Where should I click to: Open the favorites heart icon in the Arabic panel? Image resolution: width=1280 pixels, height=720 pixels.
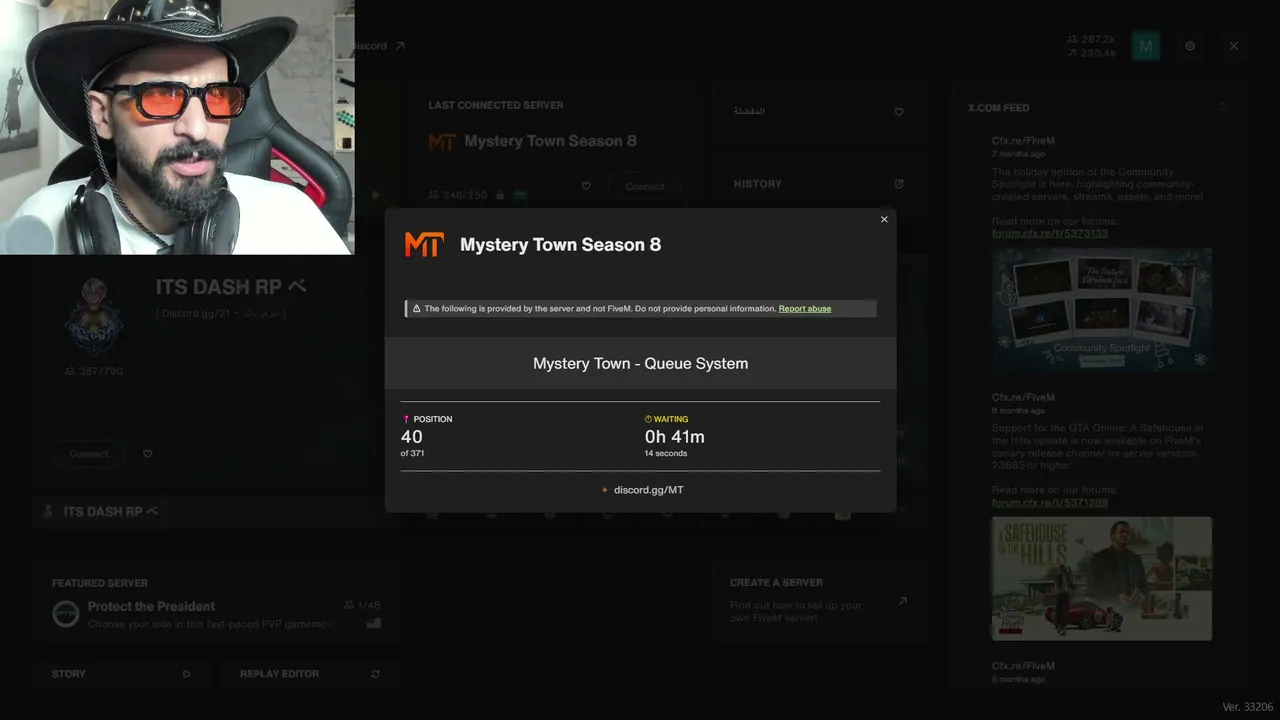coord(899,112)
